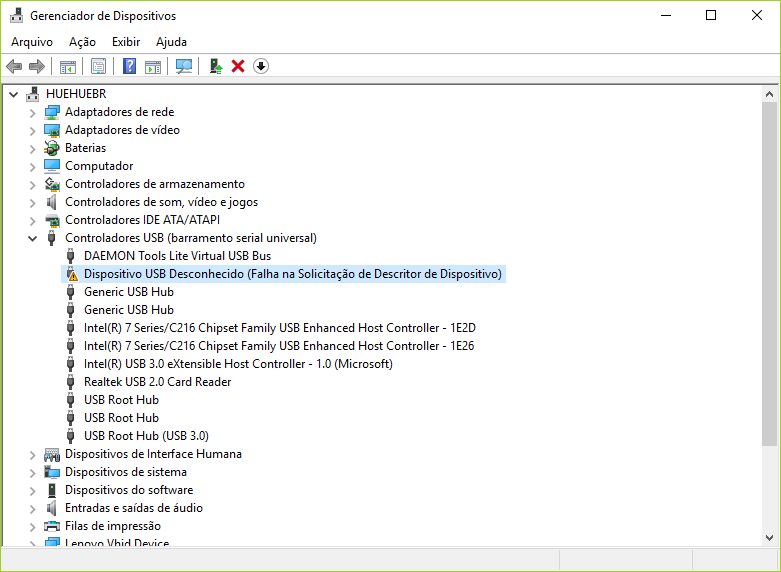Toggle the action pane toolbar icon

[x=153, y=66]
